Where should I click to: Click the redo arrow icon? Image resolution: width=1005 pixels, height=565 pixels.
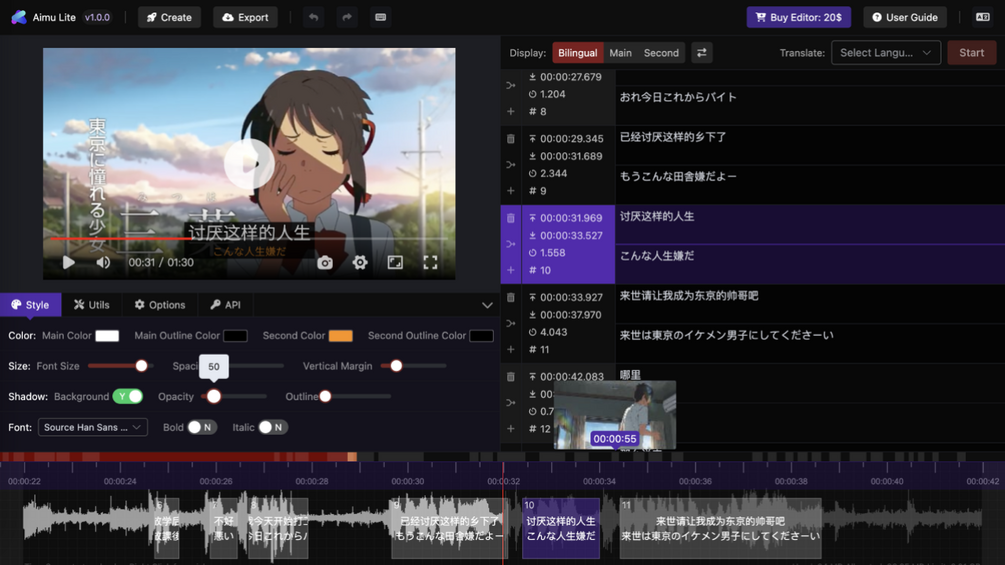(347, 17)
